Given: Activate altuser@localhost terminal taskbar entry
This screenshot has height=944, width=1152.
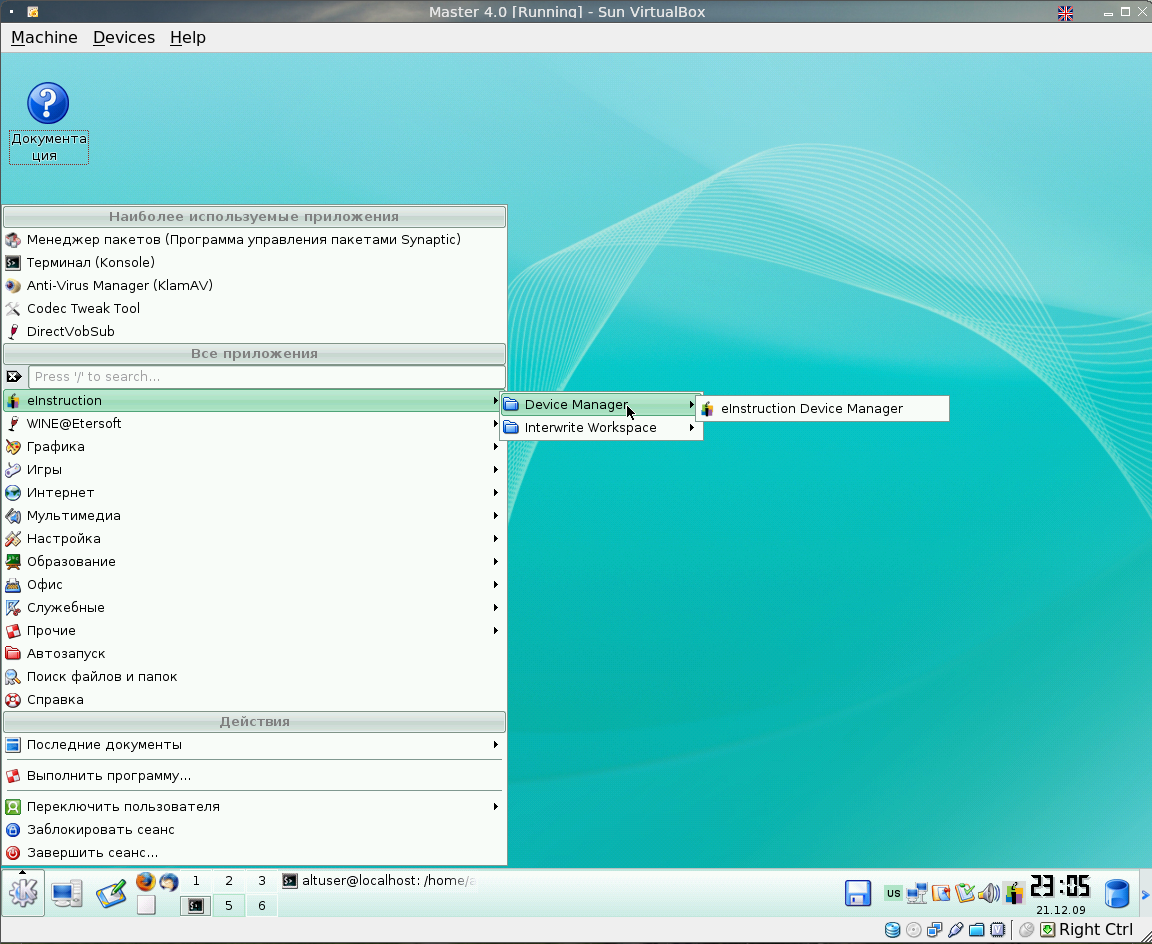Looking at the screenshot, I should [x=380, y=881].
